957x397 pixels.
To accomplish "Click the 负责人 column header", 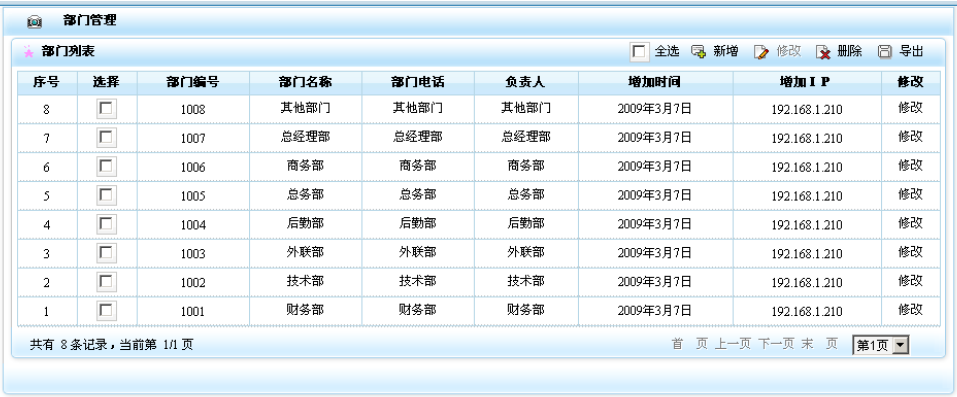I will [525, 82].
